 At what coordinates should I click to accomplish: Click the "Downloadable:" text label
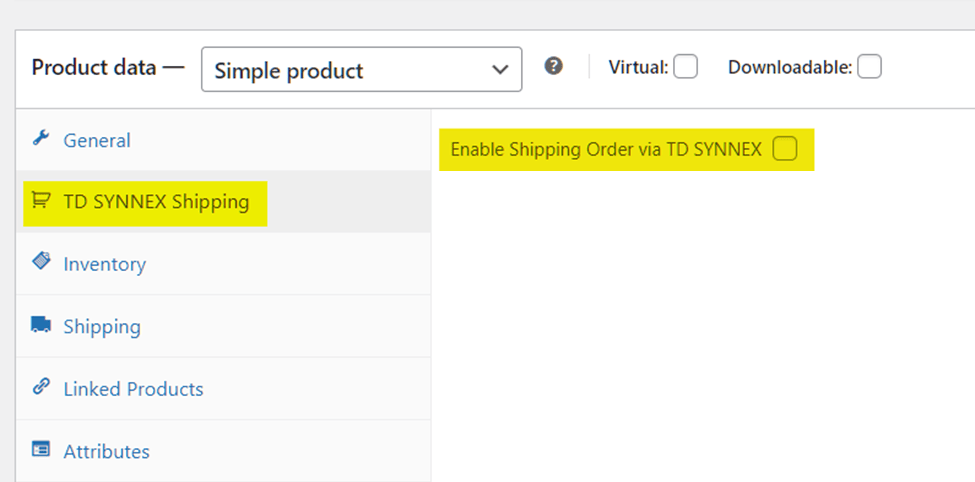coord(789,67)
